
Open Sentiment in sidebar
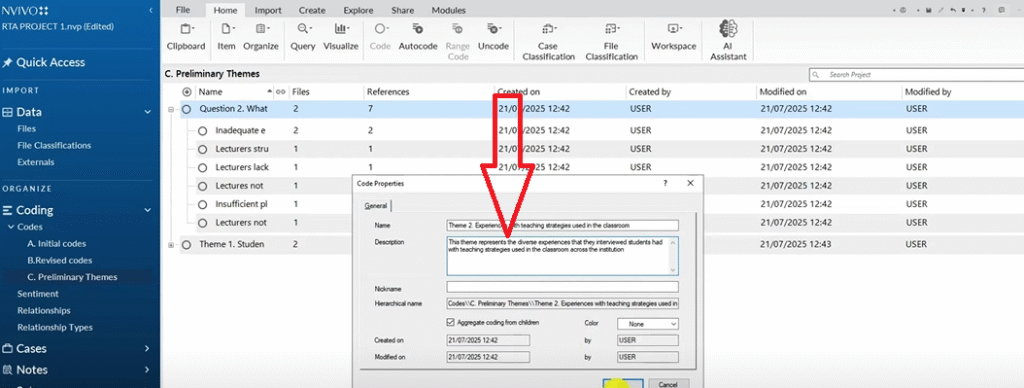pos(38,294)
